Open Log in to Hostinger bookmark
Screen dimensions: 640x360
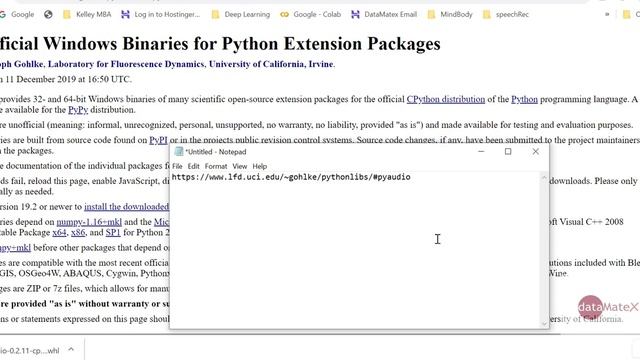tap(161, 14)
